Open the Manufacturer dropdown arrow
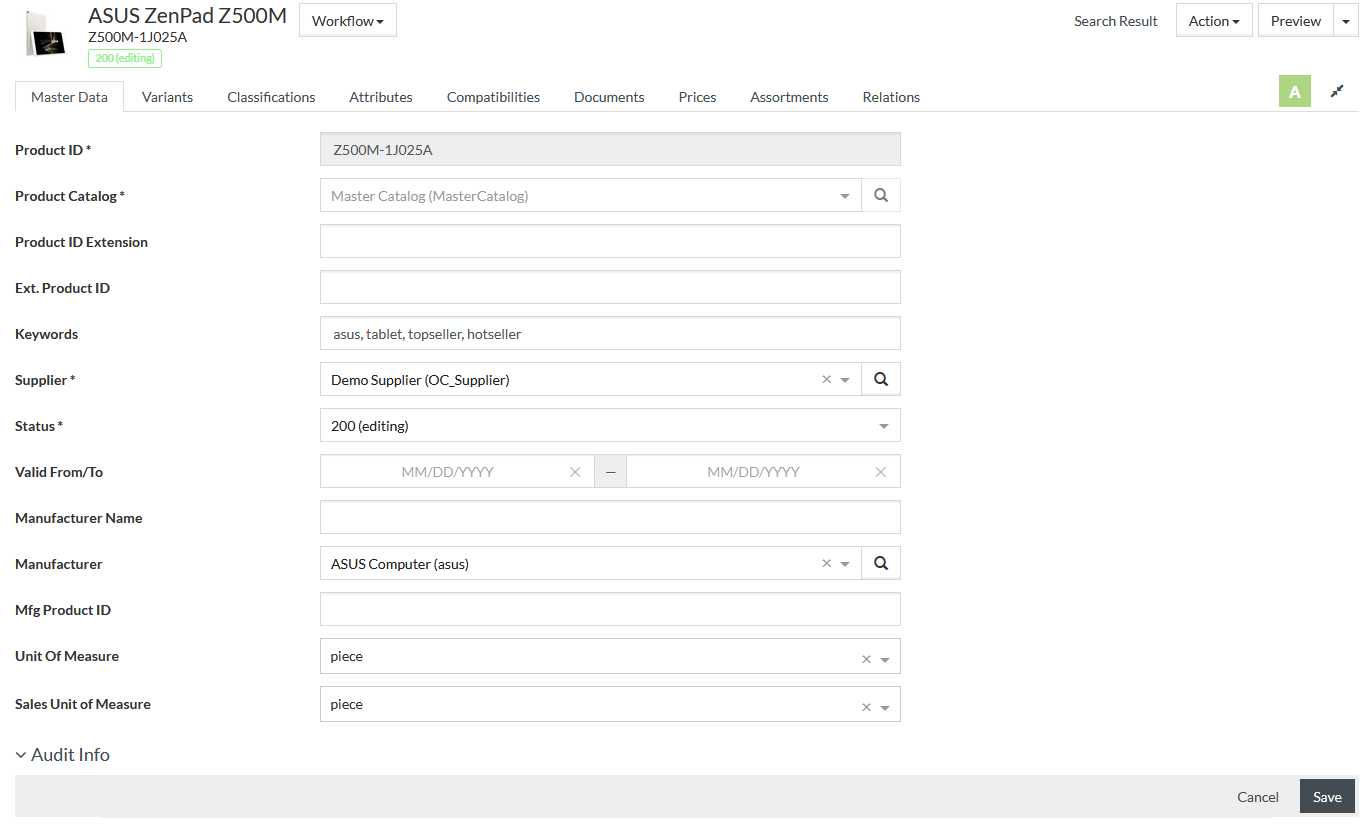 846,564
